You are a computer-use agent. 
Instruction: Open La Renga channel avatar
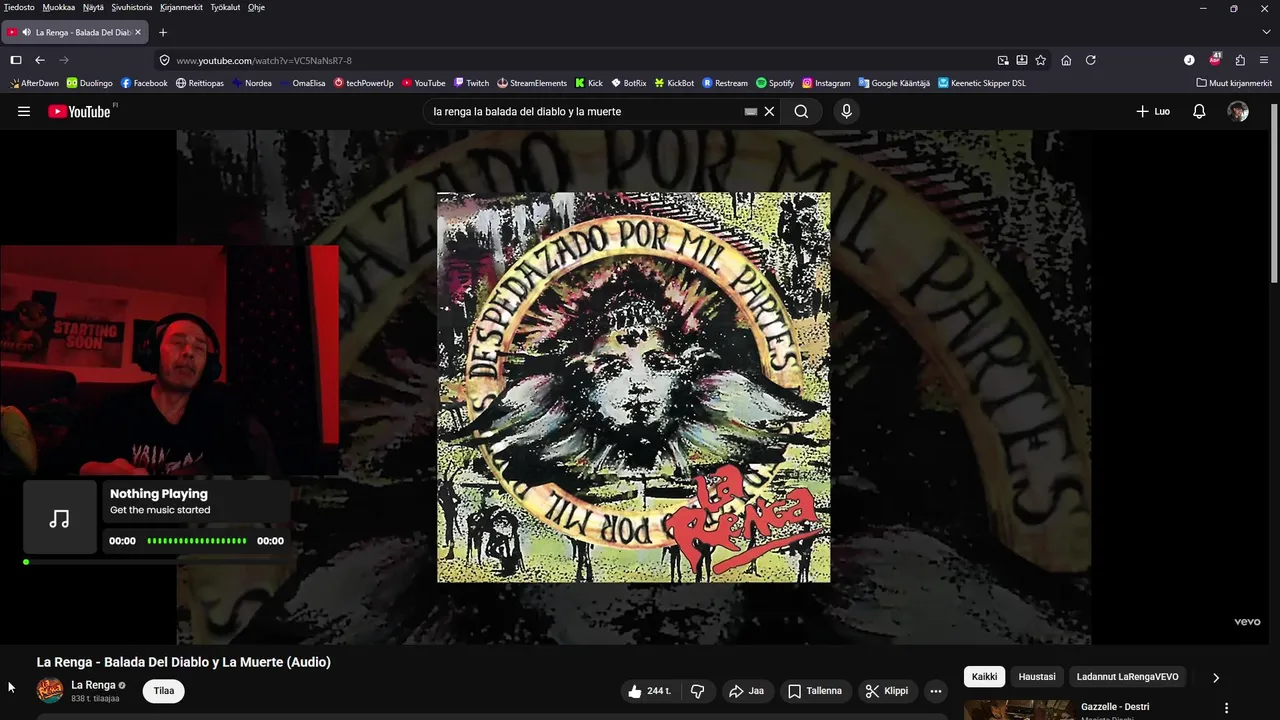[x=50, y=691]
